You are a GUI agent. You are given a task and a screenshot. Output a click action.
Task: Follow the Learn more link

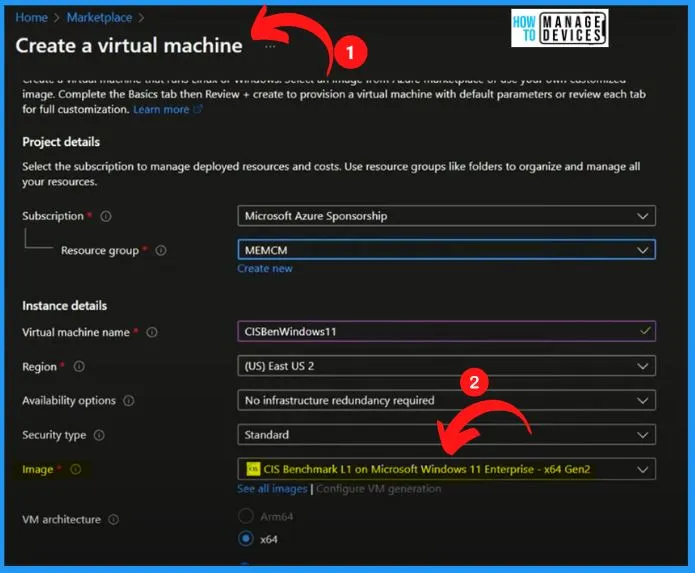[x=161, y=109]
